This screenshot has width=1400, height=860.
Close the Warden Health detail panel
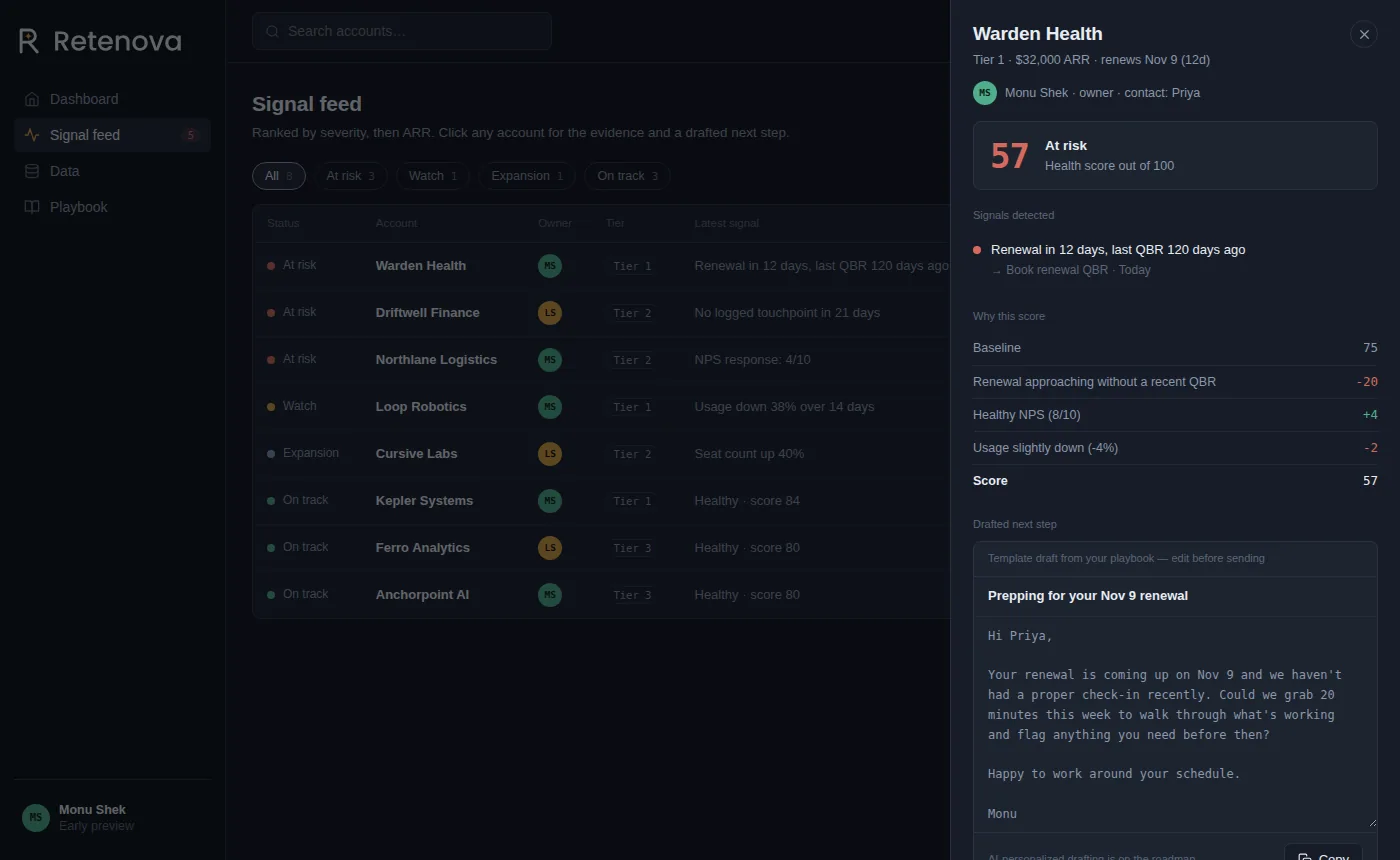(1364, 34)
